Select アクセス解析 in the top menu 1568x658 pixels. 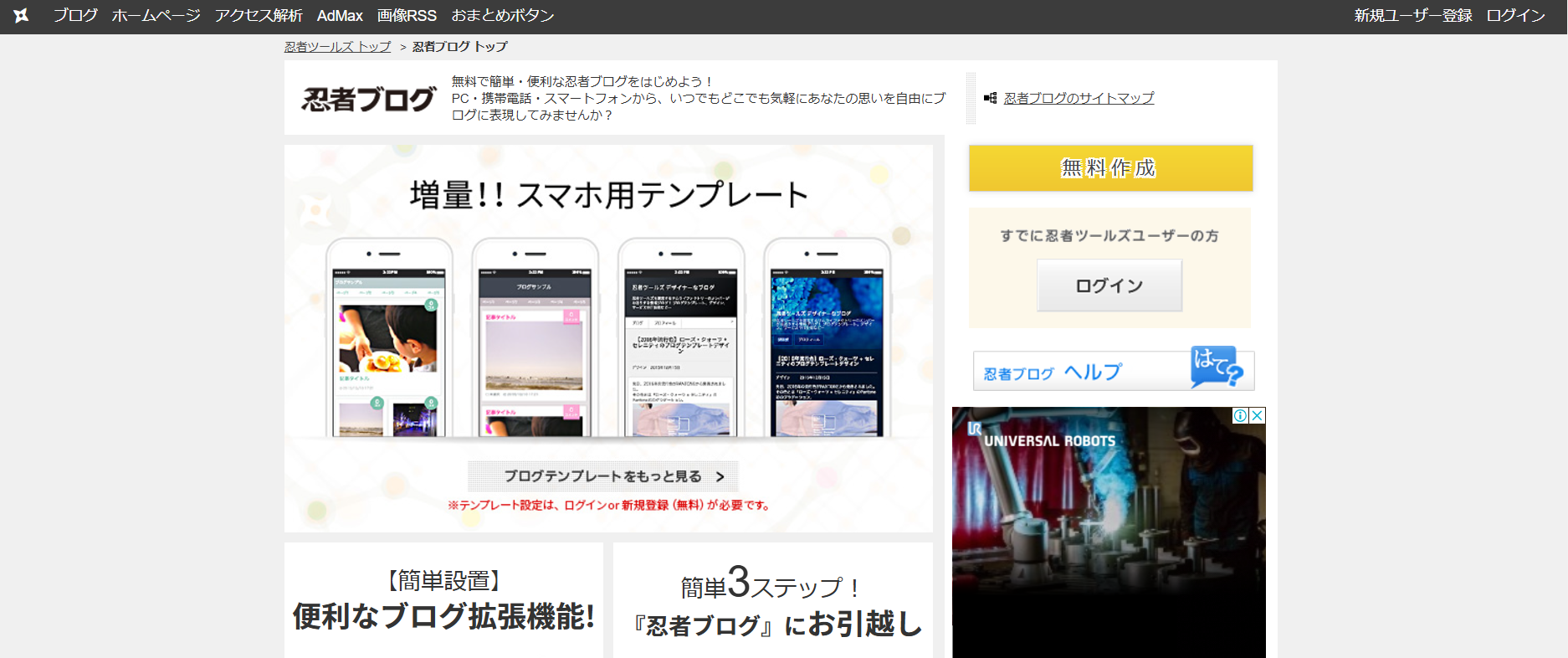(259, 16)
